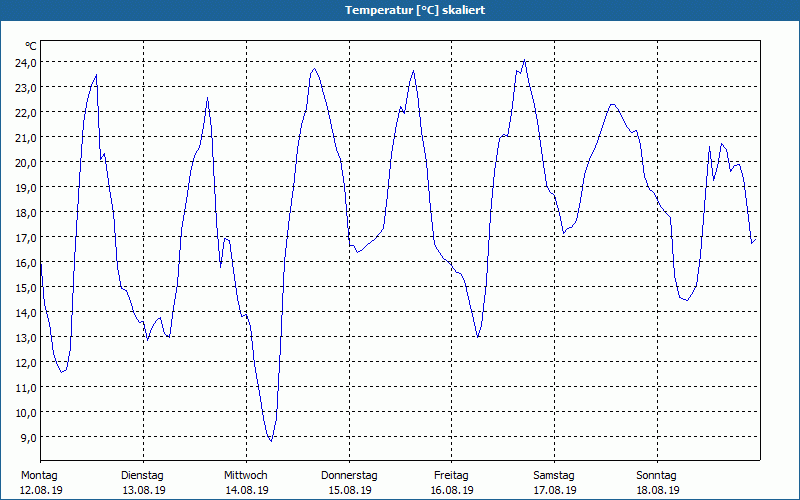Screen dimensions: 800x500
Task: Click the 16,0 value on temperature axis
Action: 26,262
